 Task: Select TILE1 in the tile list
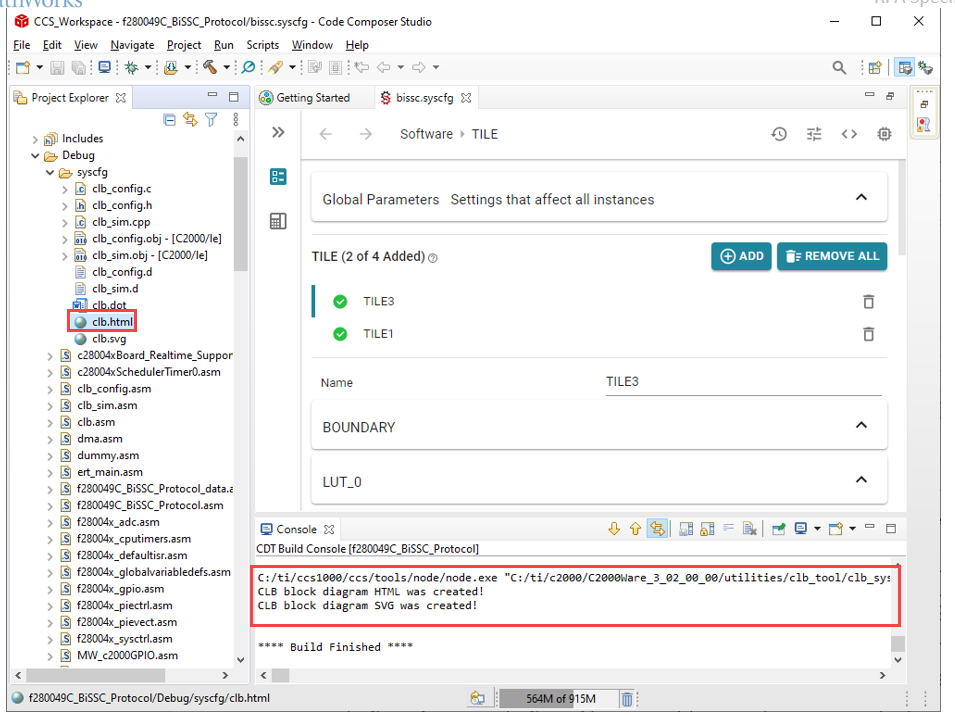pyautogui.click(x=378, y=334)
